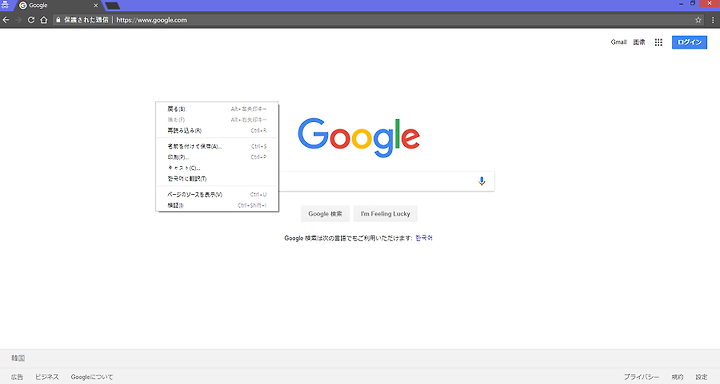Click the Google 検索 button
720x384 pixels.
[x=325, y=214]
